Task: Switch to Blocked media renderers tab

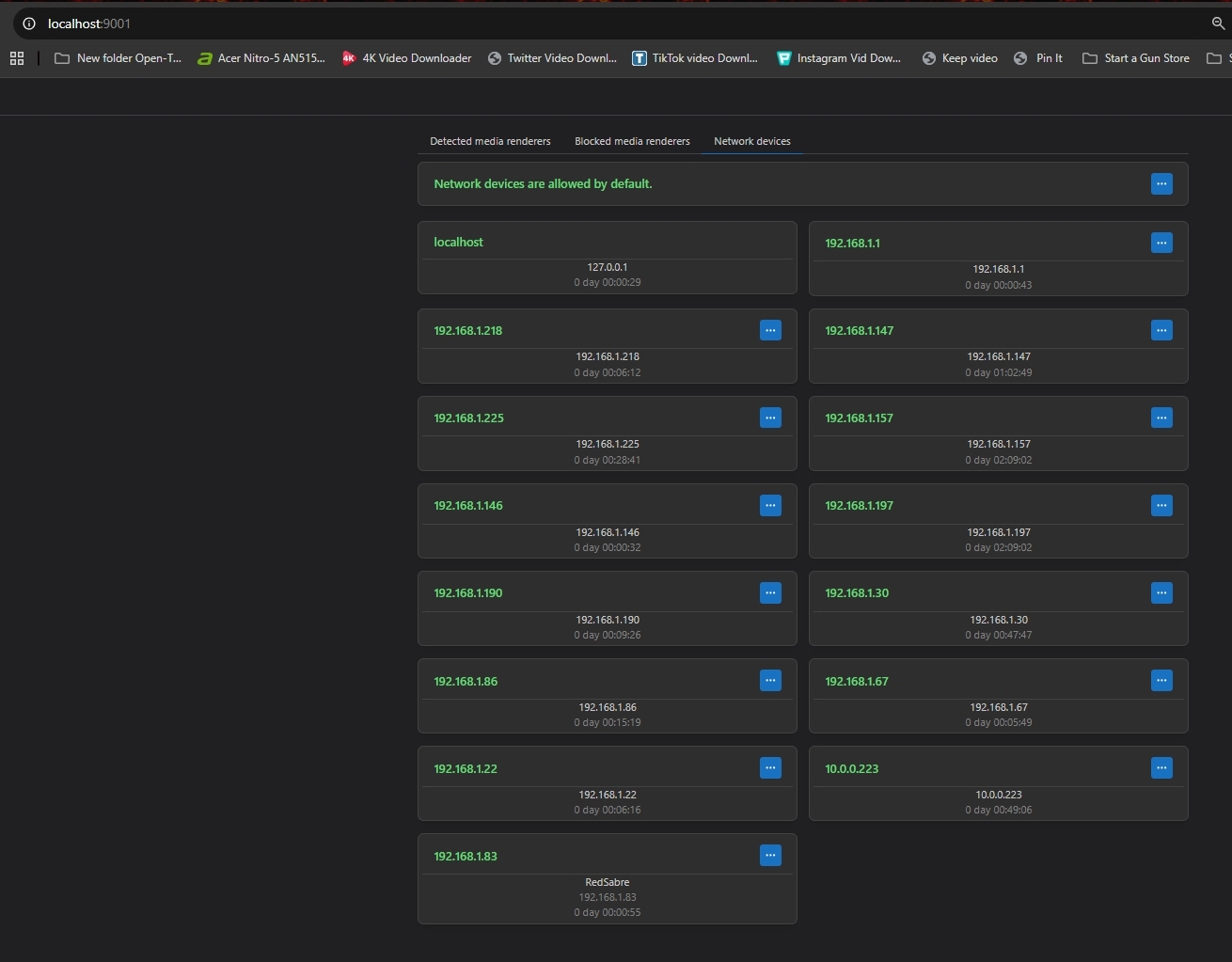Action: 632,141
